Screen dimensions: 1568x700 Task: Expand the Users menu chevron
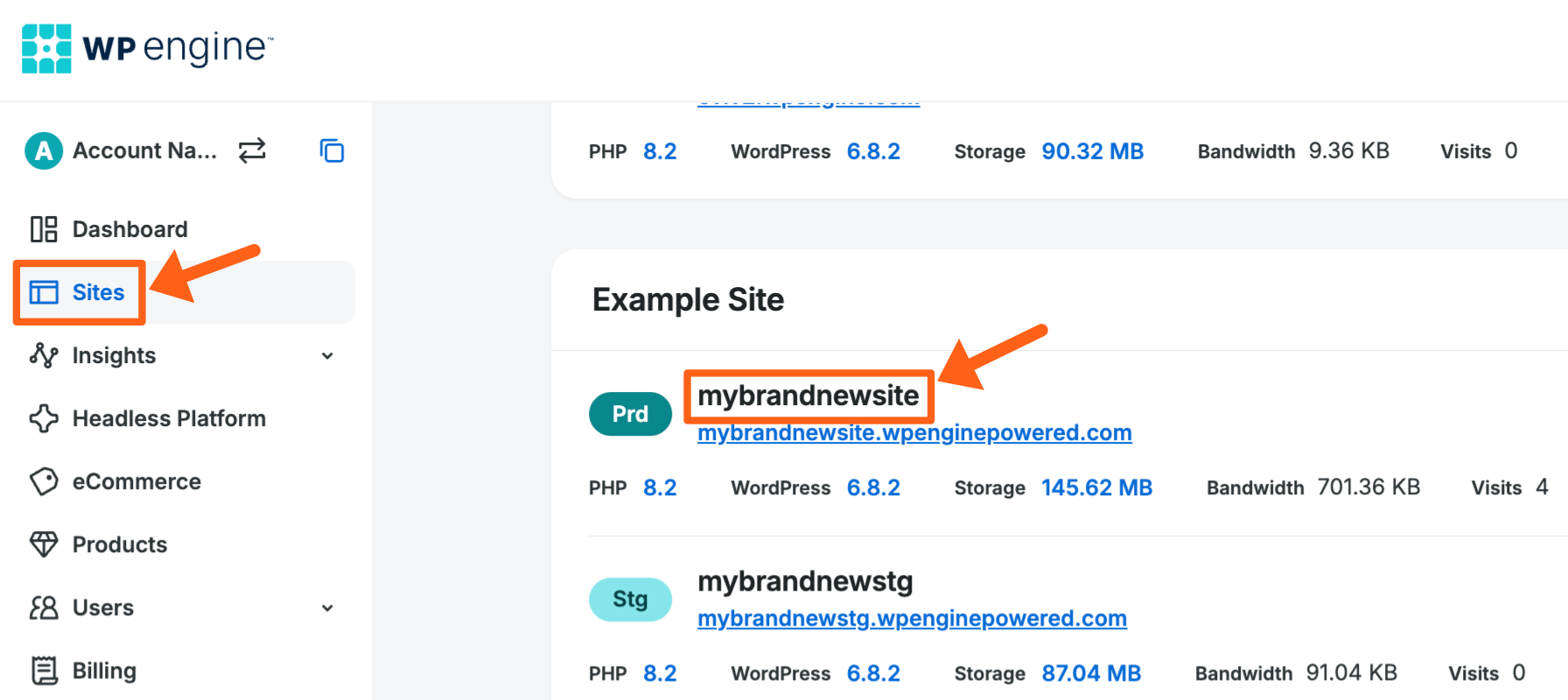click(327, 607)
